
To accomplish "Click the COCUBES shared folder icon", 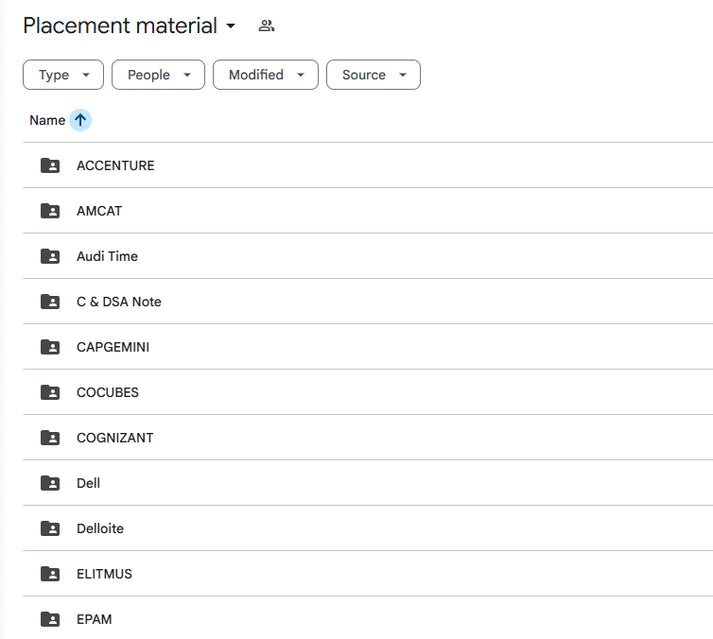I will pos(50,392).
